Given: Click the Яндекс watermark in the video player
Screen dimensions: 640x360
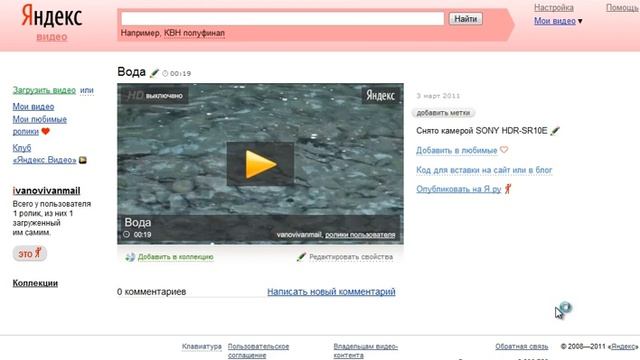Looking at the screenshot, I should (x=380, y=95).
